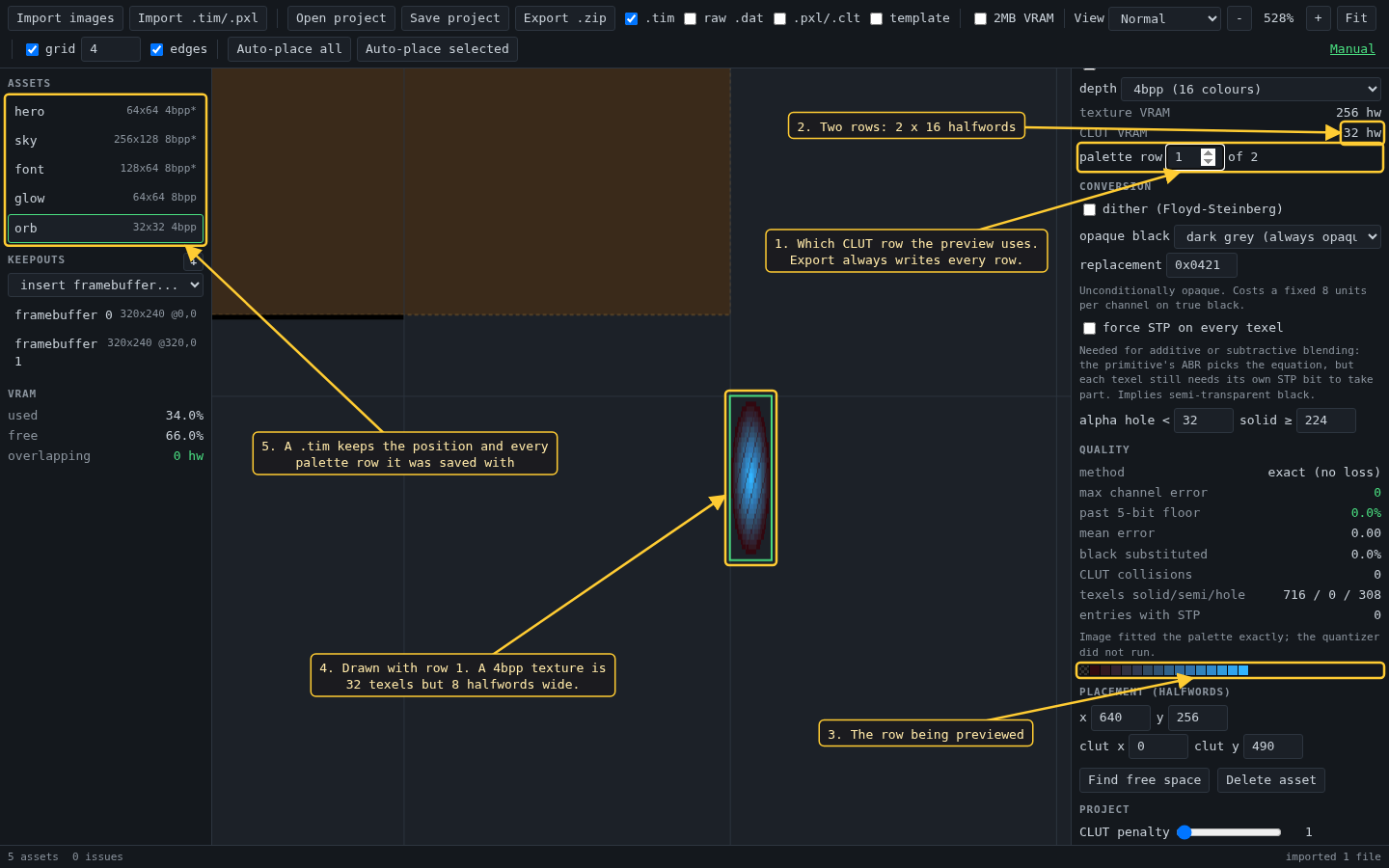Check force STP on every texel
The height and width of the screenshot is (868, 1389).
(x=1089, y=328)
